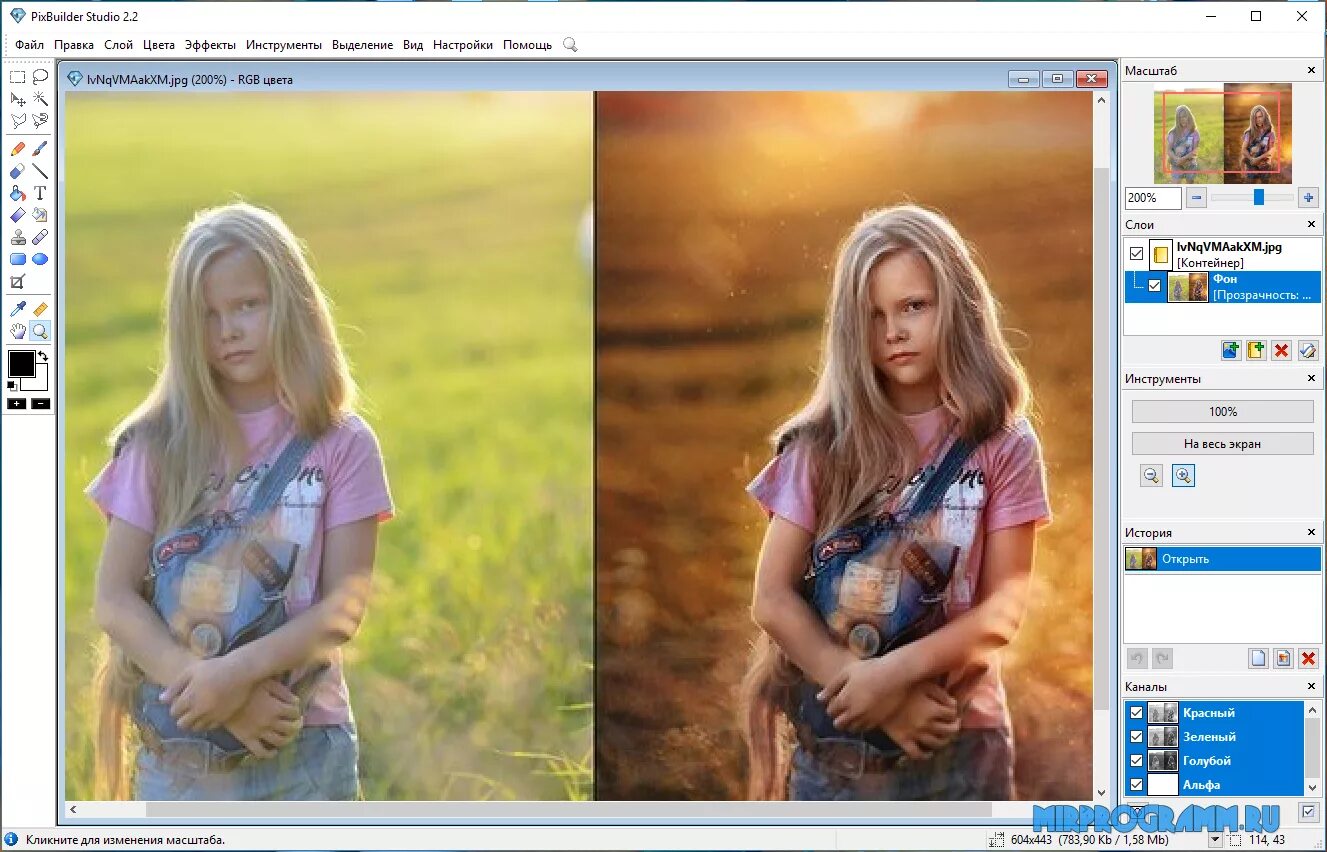Select the rectangular marquee selection tool
1327x852 pixels.
point(18,77)
